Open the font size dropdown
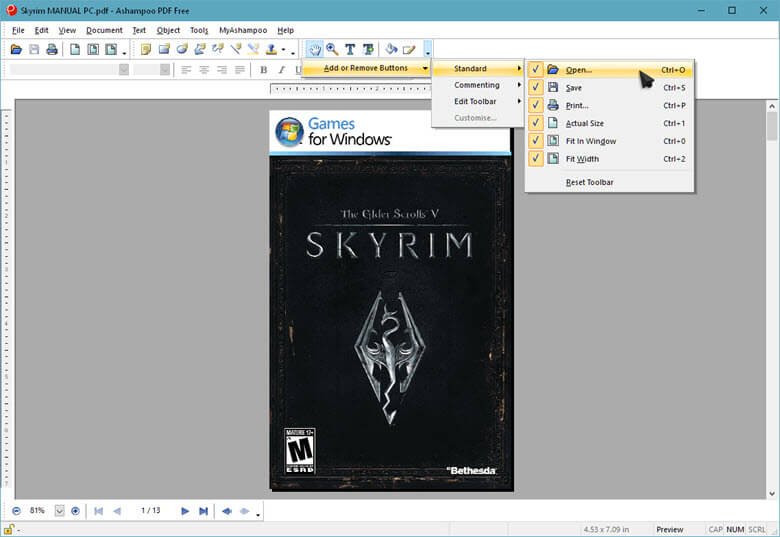780x537 pixels. click(165, 70)
